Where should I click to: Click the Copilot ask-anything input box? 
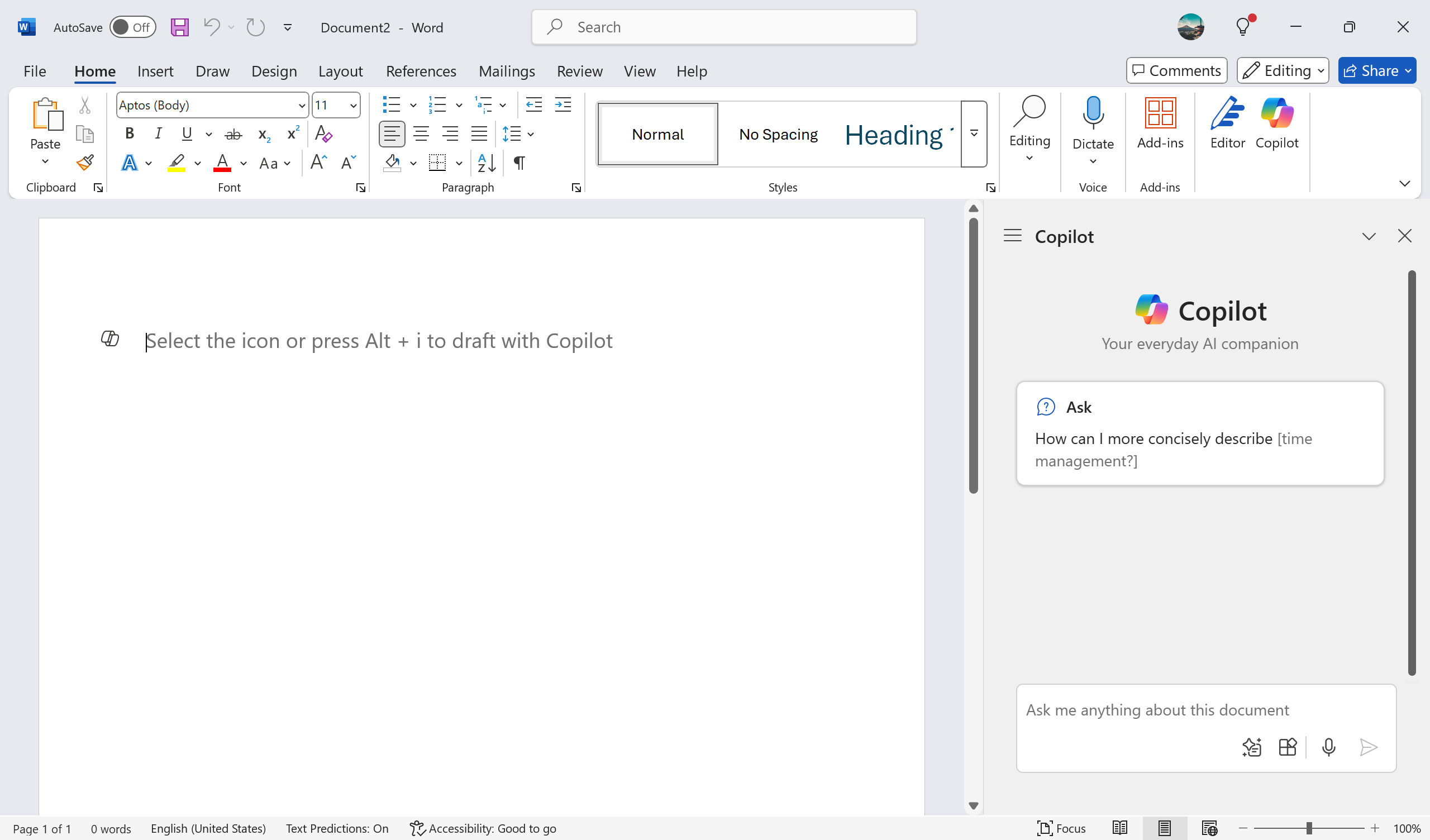click(1157, 710)
